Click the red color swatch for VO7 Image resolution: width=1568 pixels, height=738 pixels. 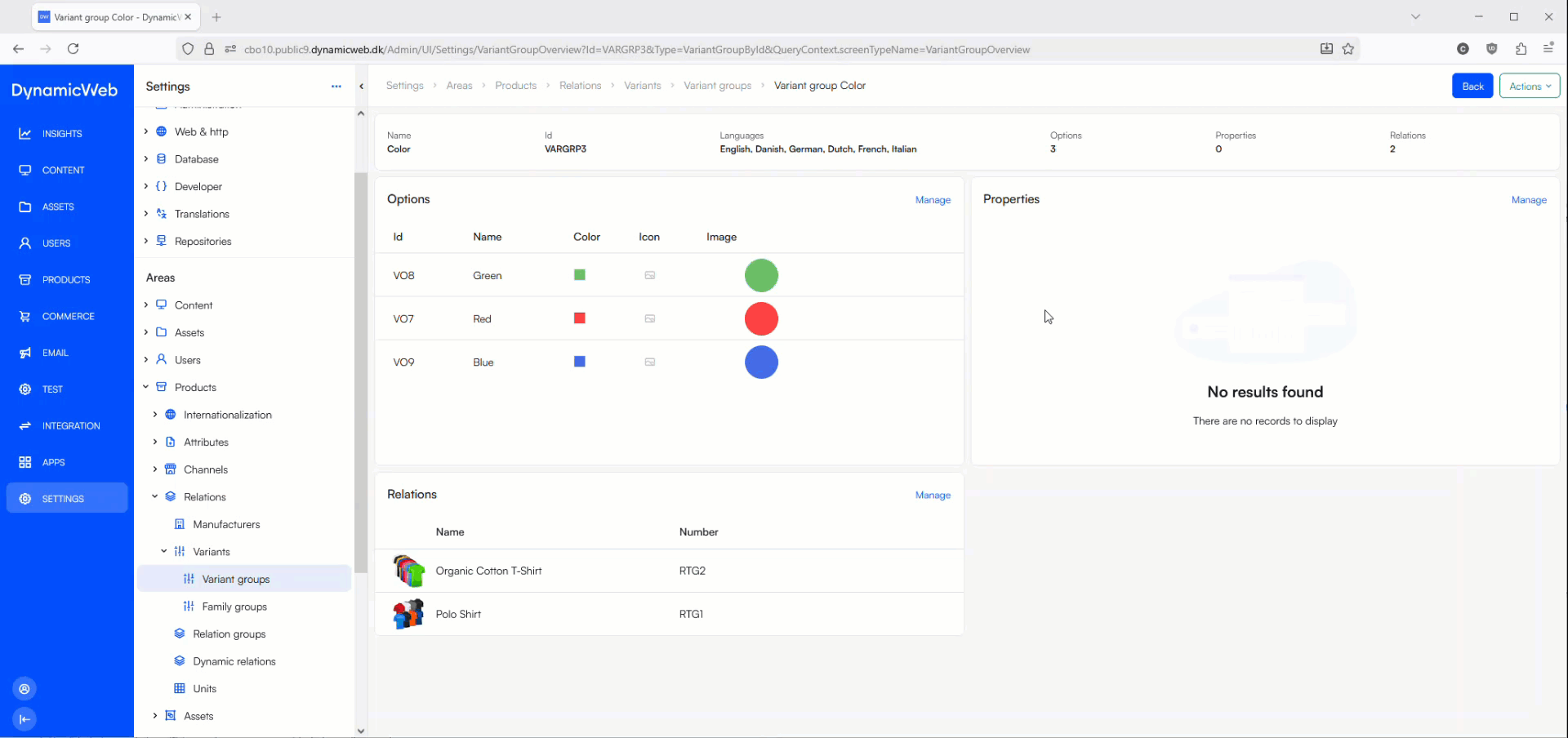[580, 318]
